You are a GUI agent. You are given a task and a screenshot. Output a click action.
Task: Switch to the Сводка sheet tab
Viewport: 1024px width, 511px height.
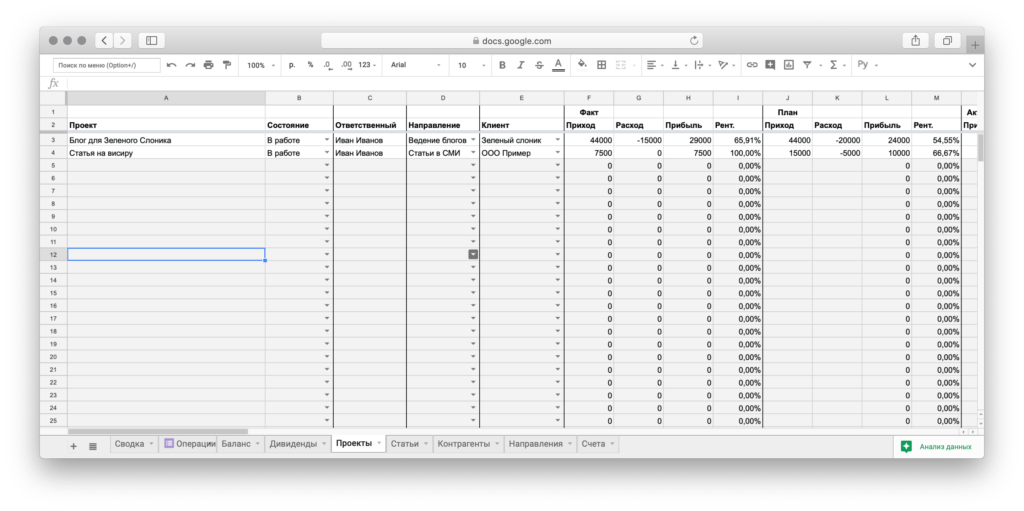coord(129,443)
